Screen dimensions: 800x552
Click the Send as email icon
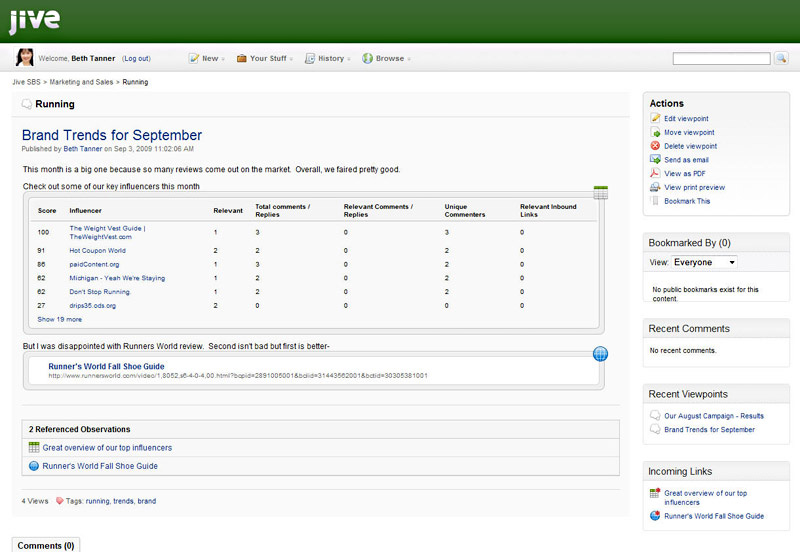[655, 159]
